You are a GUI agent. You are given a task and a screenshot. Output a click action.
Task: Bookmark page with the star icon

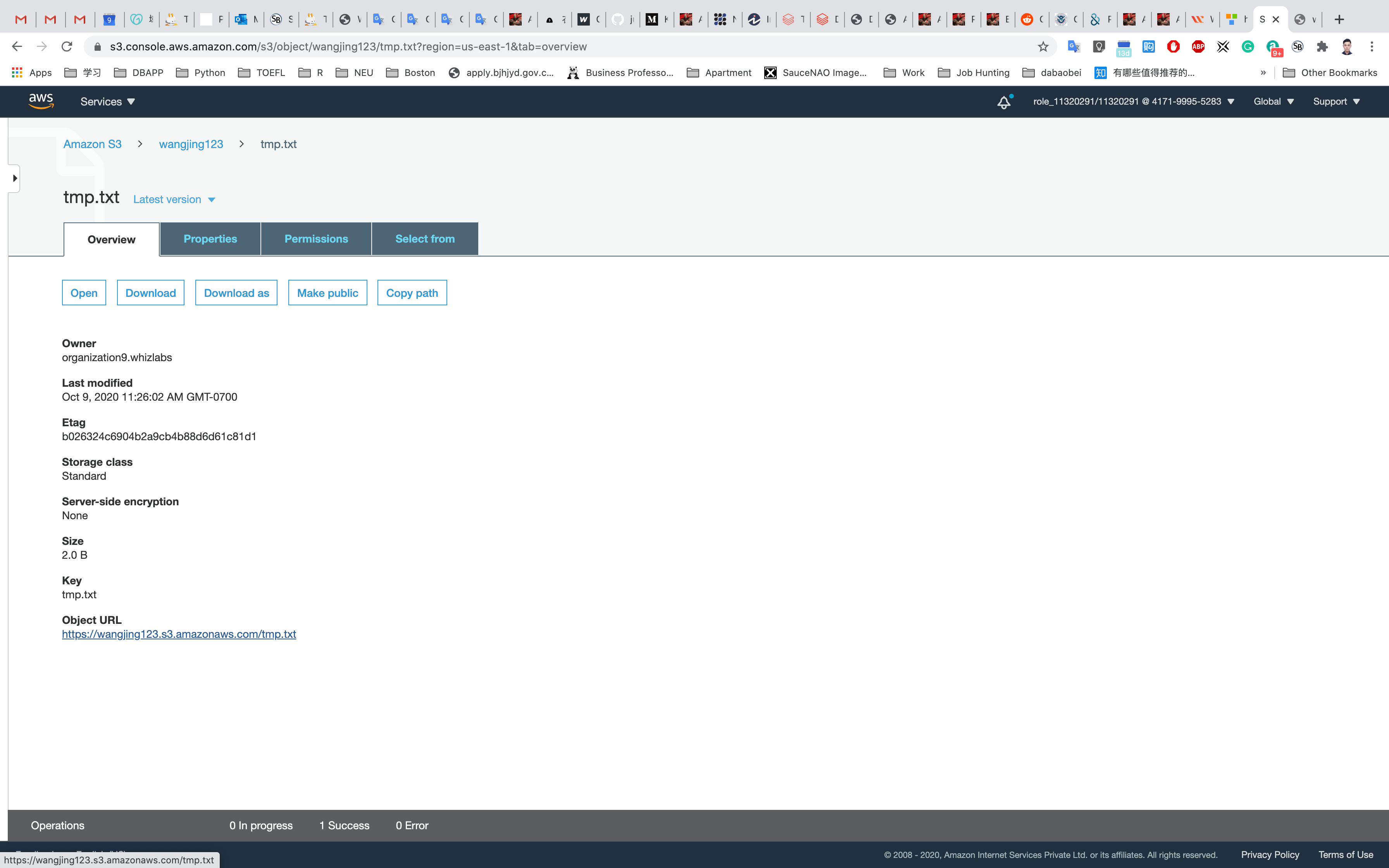pos(1043,46)
